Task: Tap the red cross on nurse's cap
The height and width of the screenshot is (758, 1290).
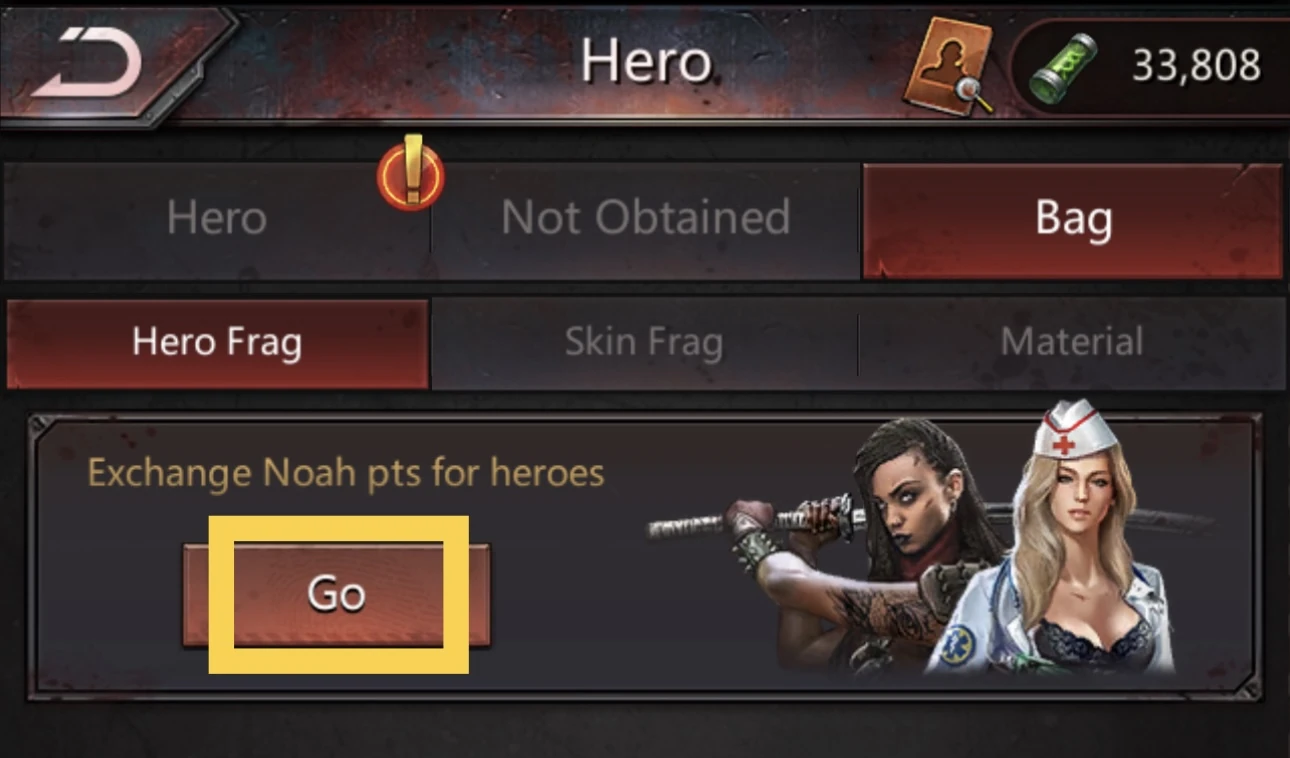Action: tap(1064, 442)
